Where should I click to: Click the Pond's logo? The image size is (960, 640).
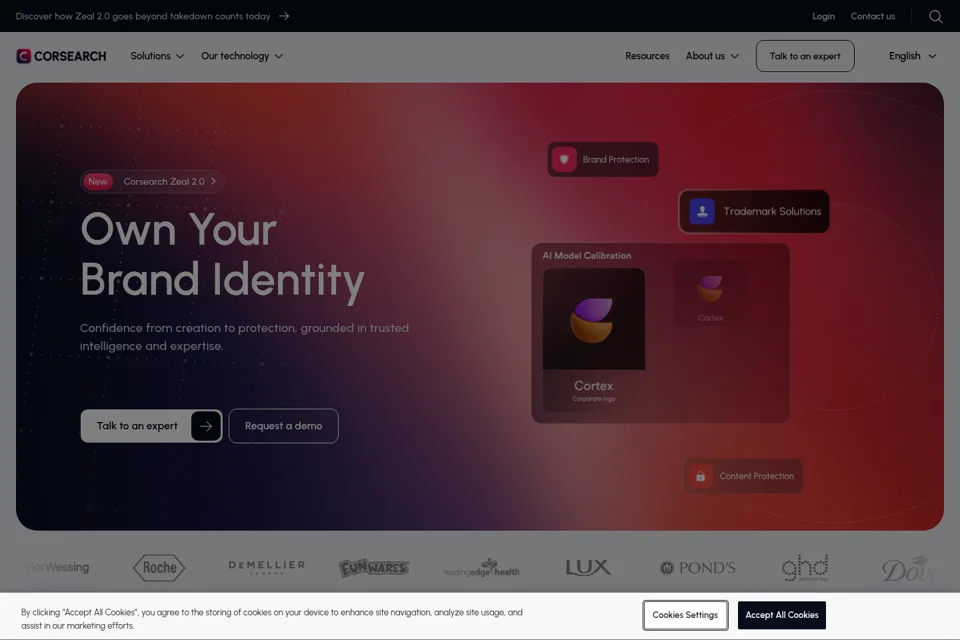[697, 568]
